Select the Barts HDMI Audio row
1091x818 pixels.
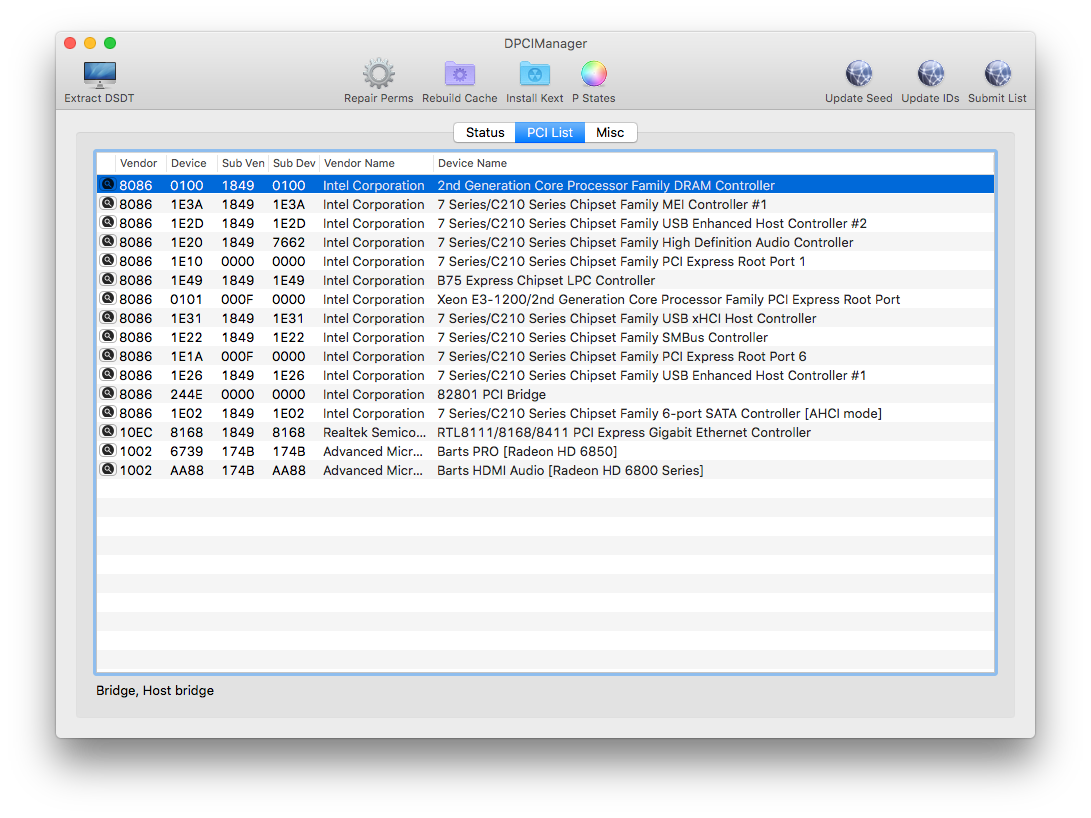[570, 471]
